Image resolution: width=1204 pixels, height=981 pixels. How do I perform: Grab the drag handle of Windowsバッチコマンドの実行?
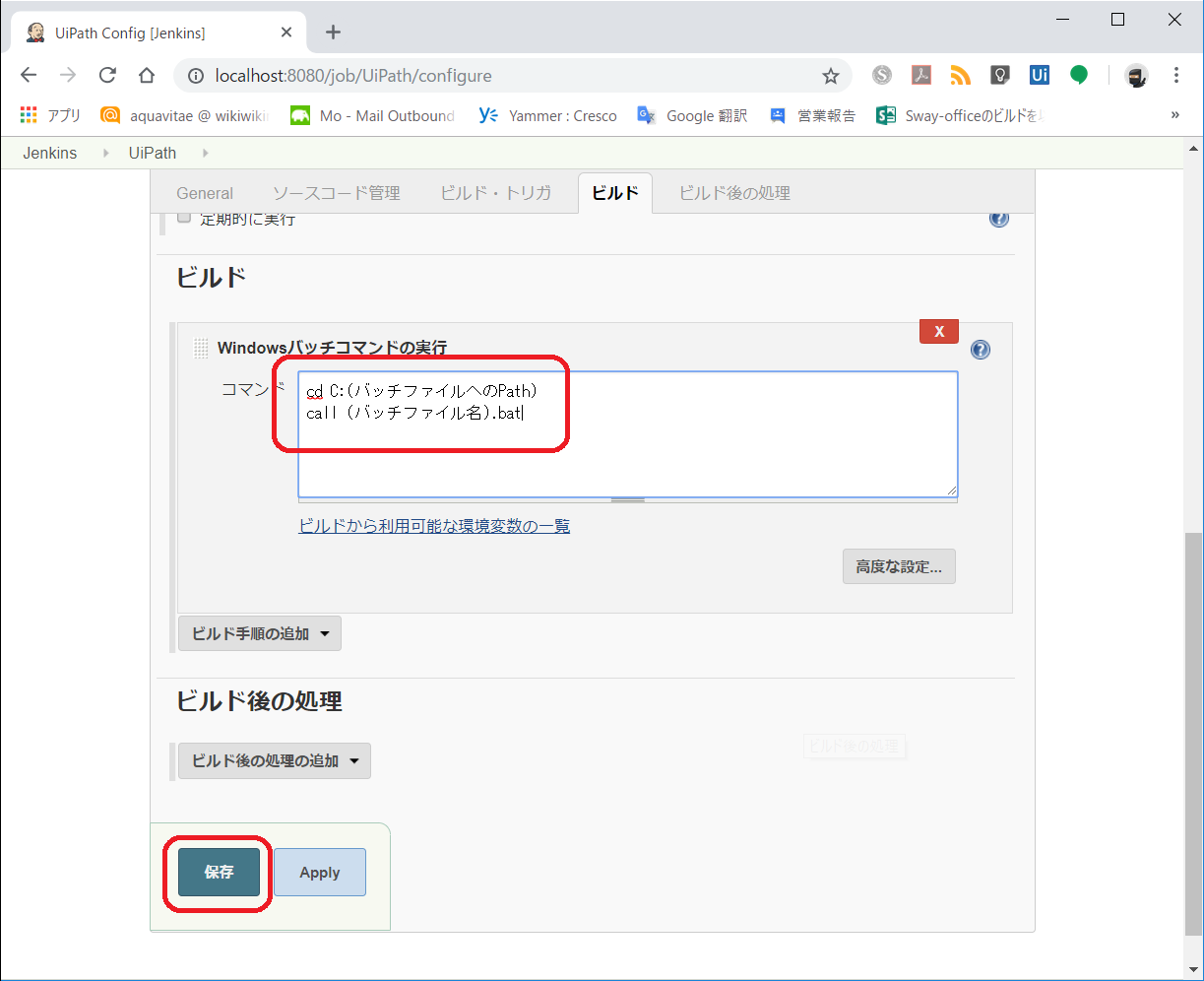(x=201, y=348)
